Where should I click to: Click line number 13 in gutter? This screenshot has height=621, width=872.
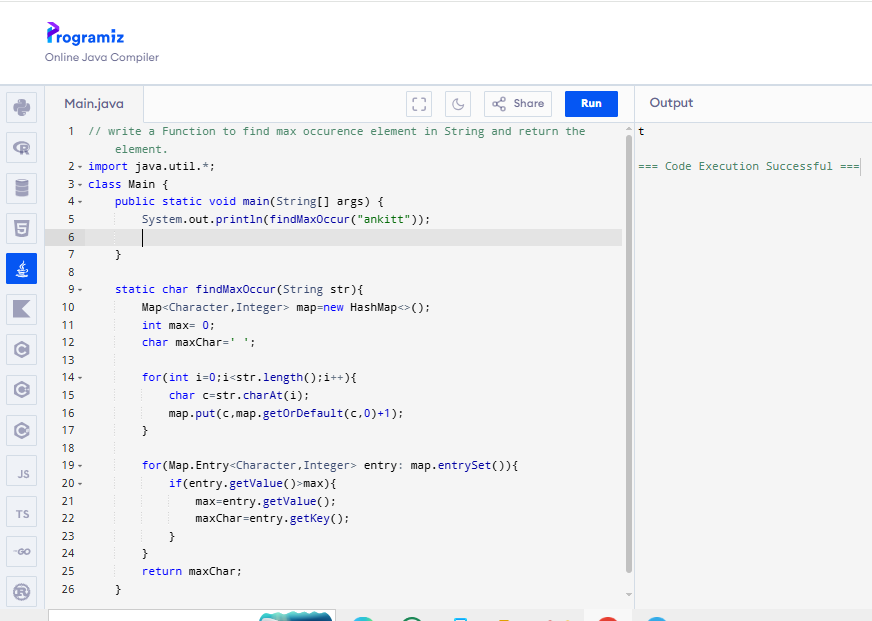point(68,360)
